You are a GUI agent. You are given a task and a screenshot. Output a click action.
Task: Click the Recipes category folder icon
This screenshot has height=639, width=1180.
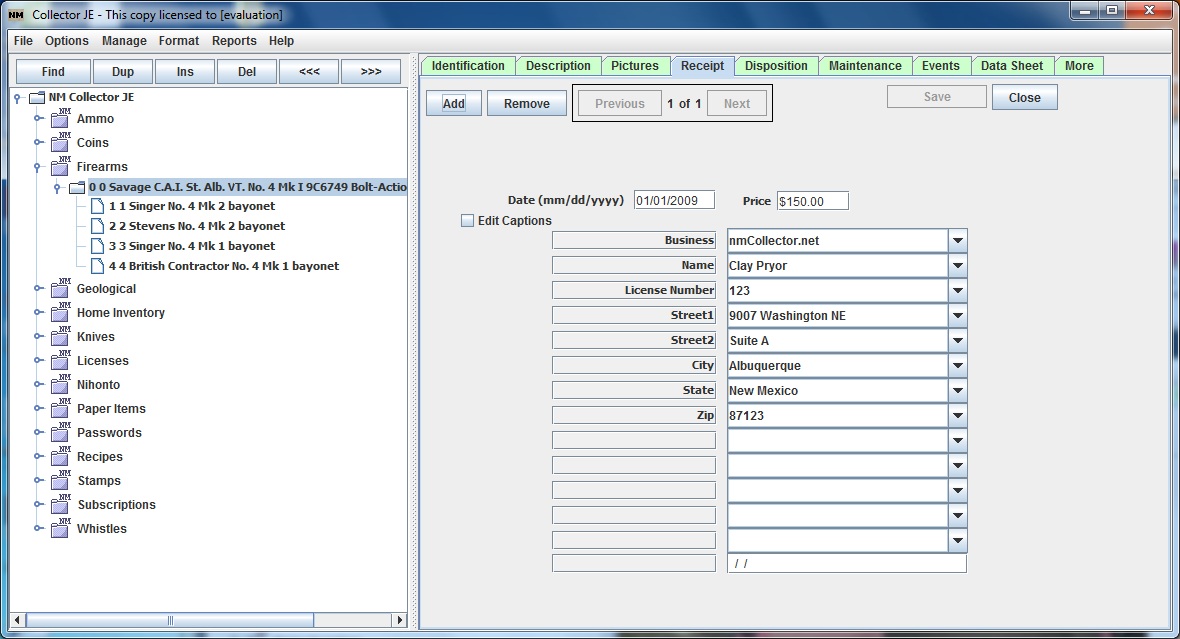(60, 457)
